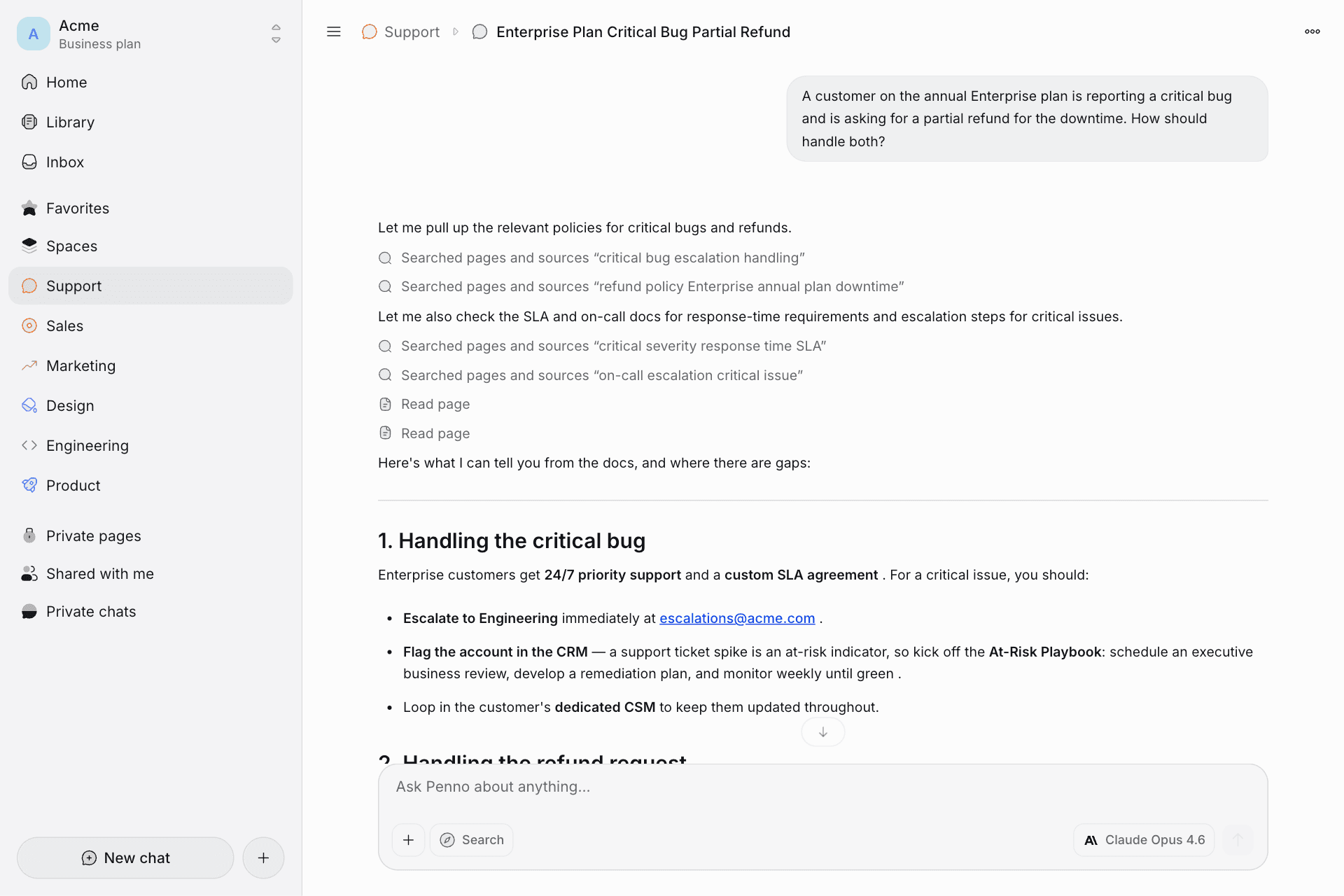
Task: Open the Product space
Action: (x=150, y=485)
